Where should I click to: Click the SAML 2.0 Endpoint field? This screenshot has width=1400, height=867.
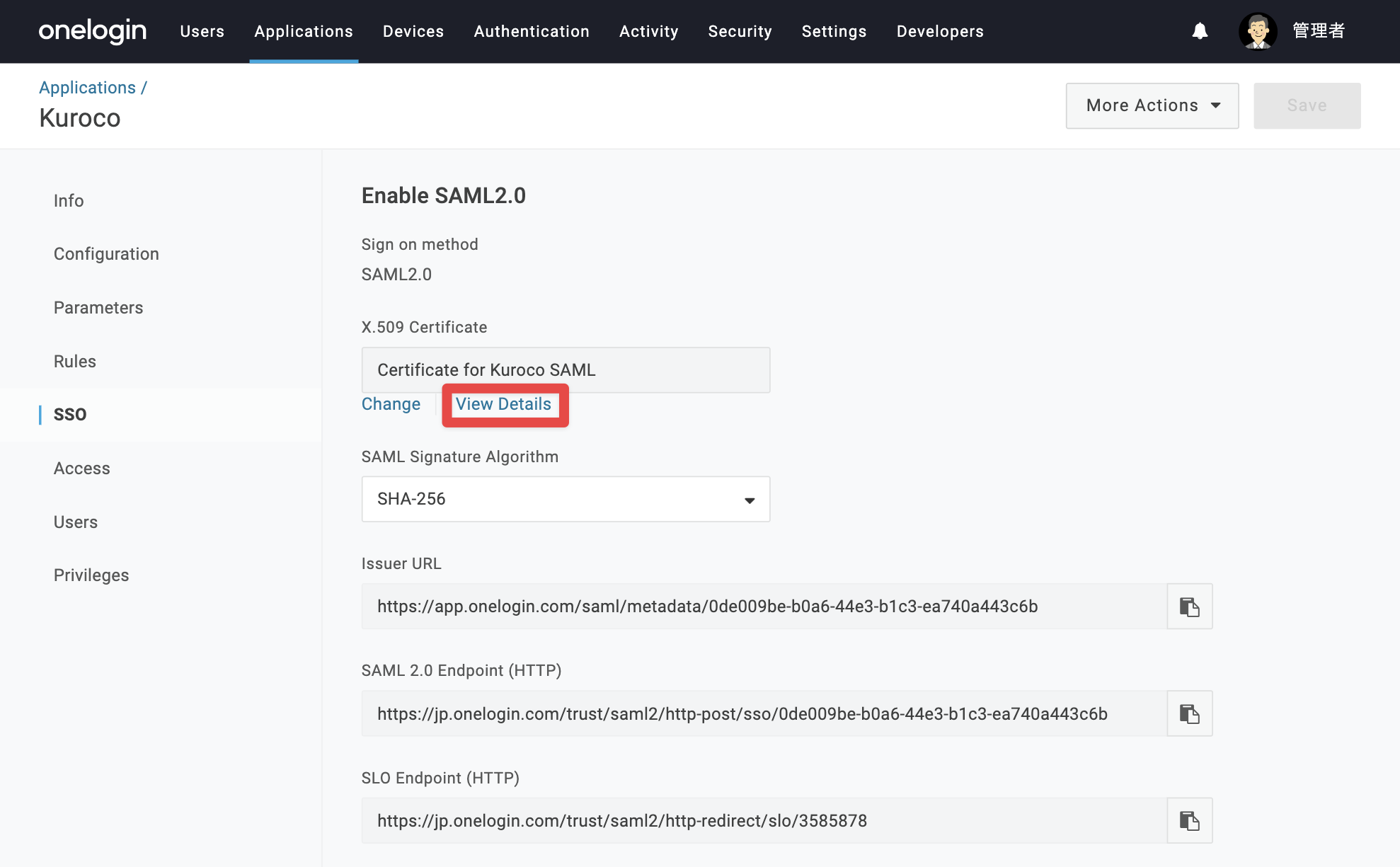764,713
